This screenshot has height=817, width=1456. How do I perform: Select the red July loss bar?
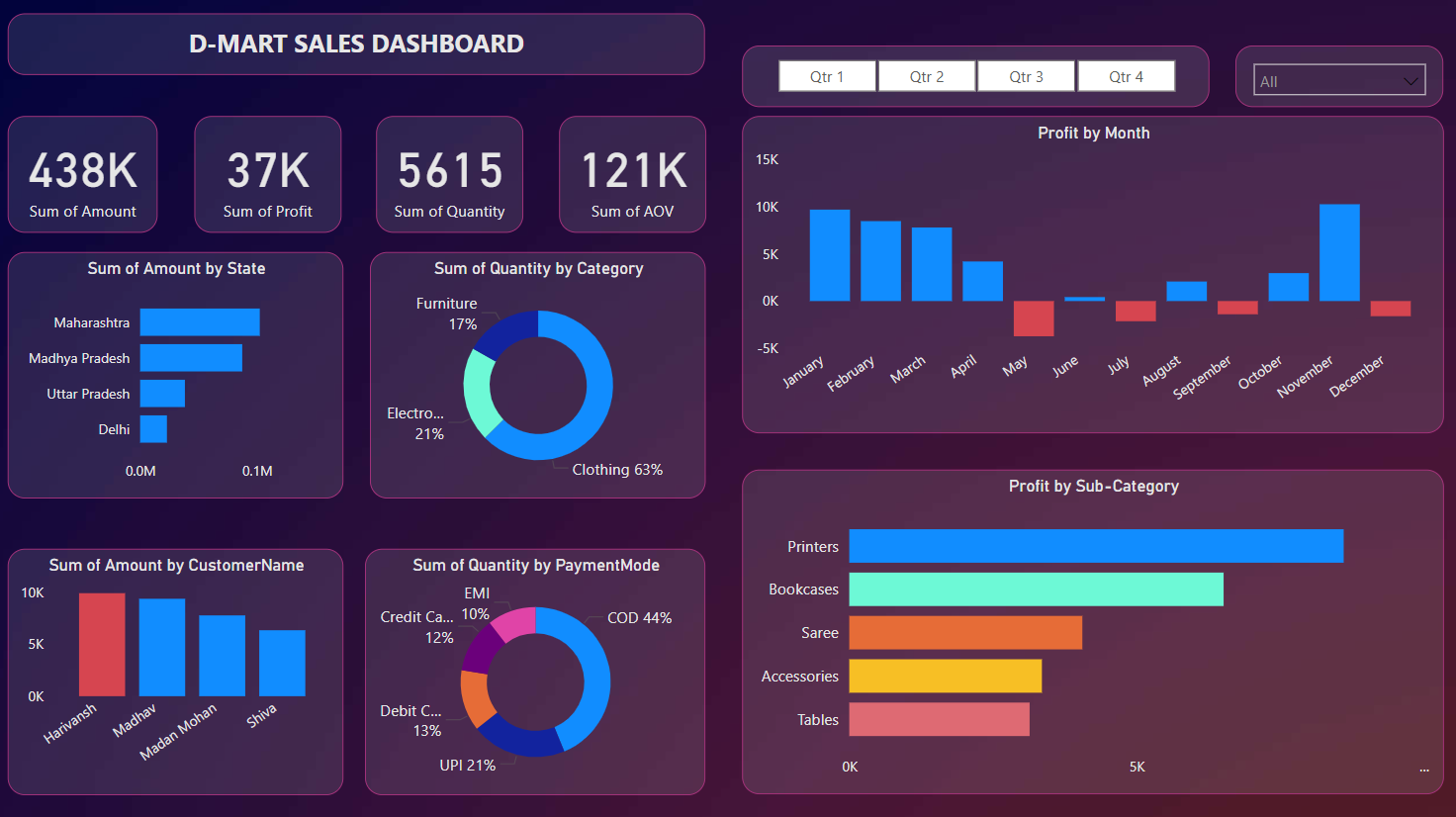[x=1136, y=311]
